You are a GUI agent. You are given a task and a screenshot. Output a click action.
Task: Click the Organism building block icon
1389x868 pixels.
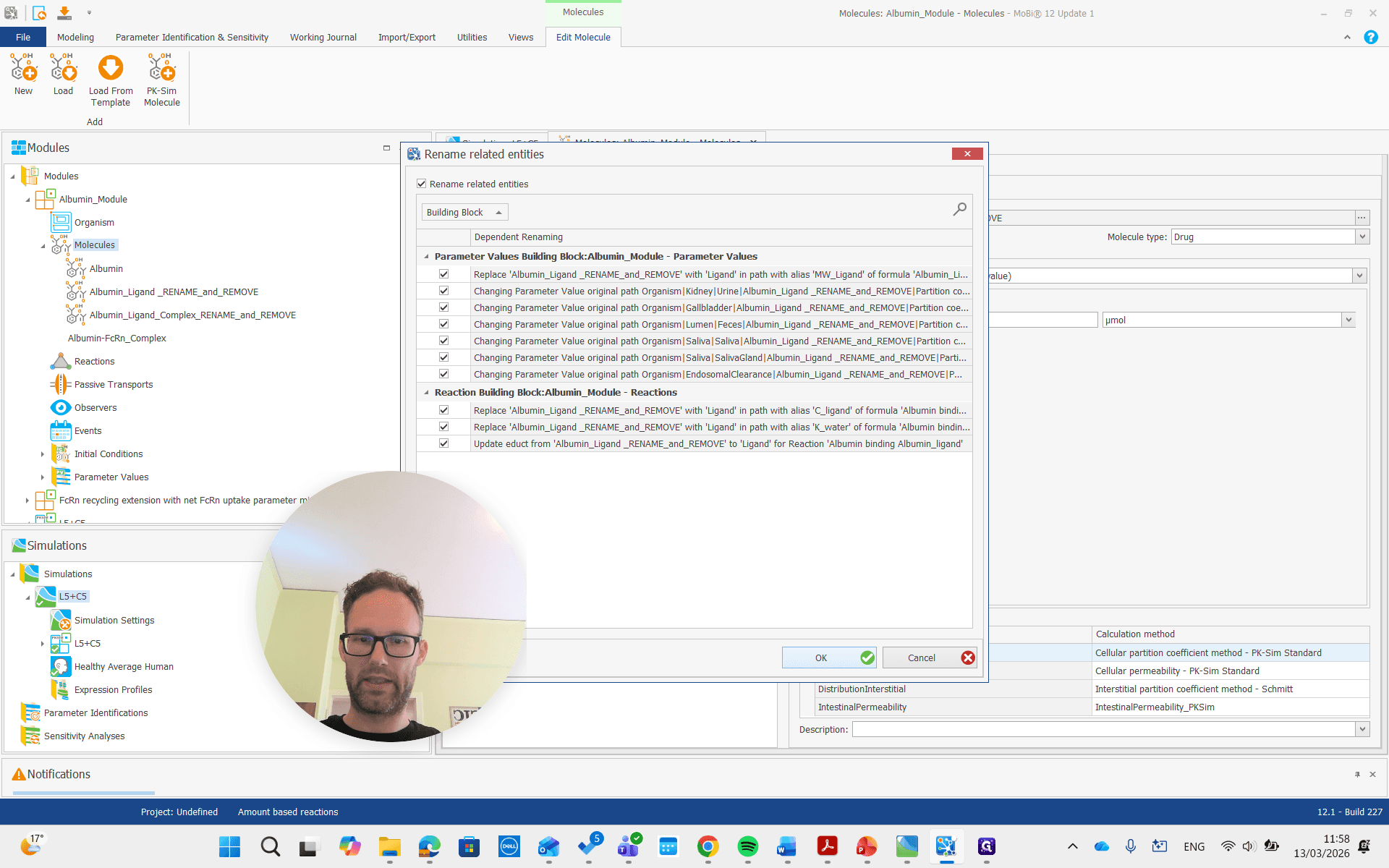tap(61, 222)
